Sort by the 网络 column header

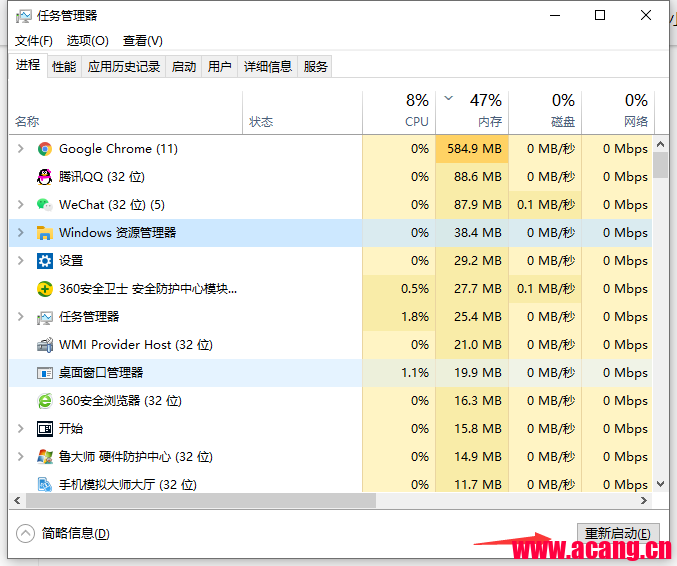[x=618, y=113]
